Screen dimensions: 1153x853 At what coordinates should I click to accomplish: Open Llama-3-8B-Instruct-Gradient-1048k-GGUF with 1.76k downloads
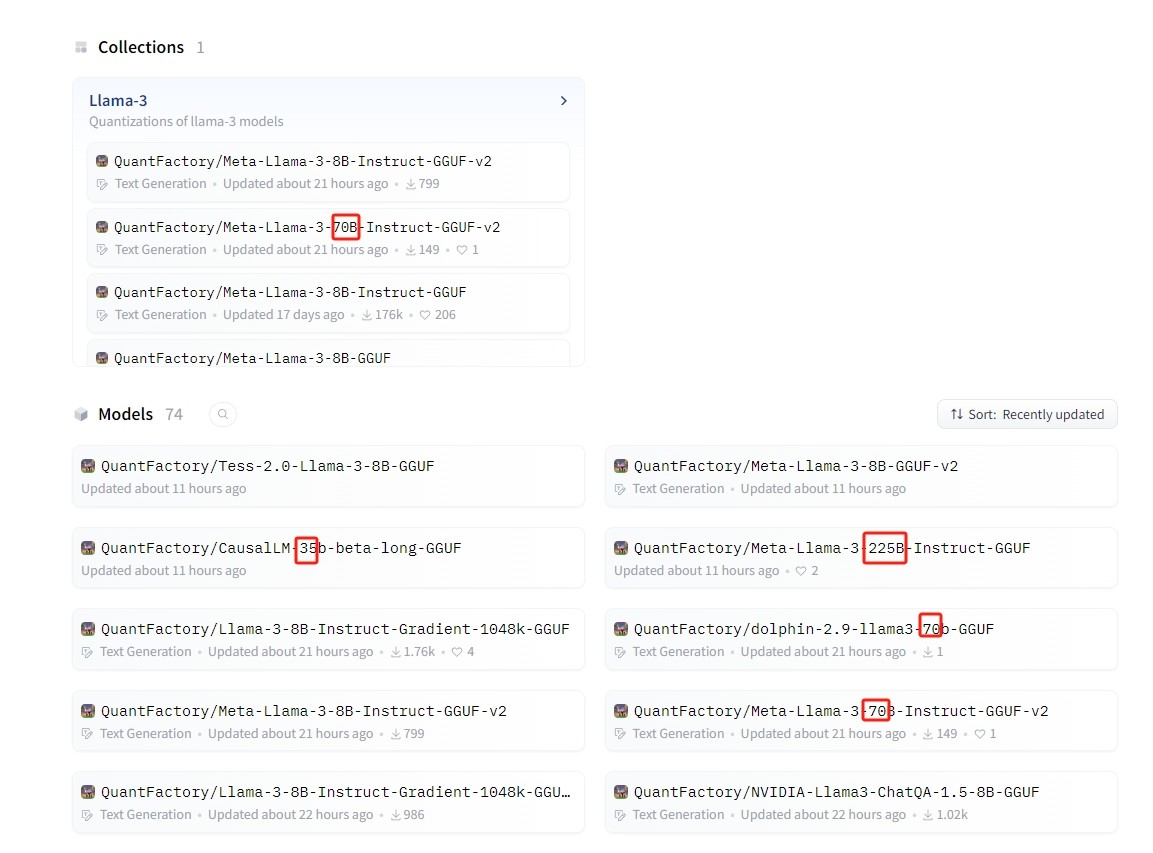pyautogui.click(x=328, y=639)
